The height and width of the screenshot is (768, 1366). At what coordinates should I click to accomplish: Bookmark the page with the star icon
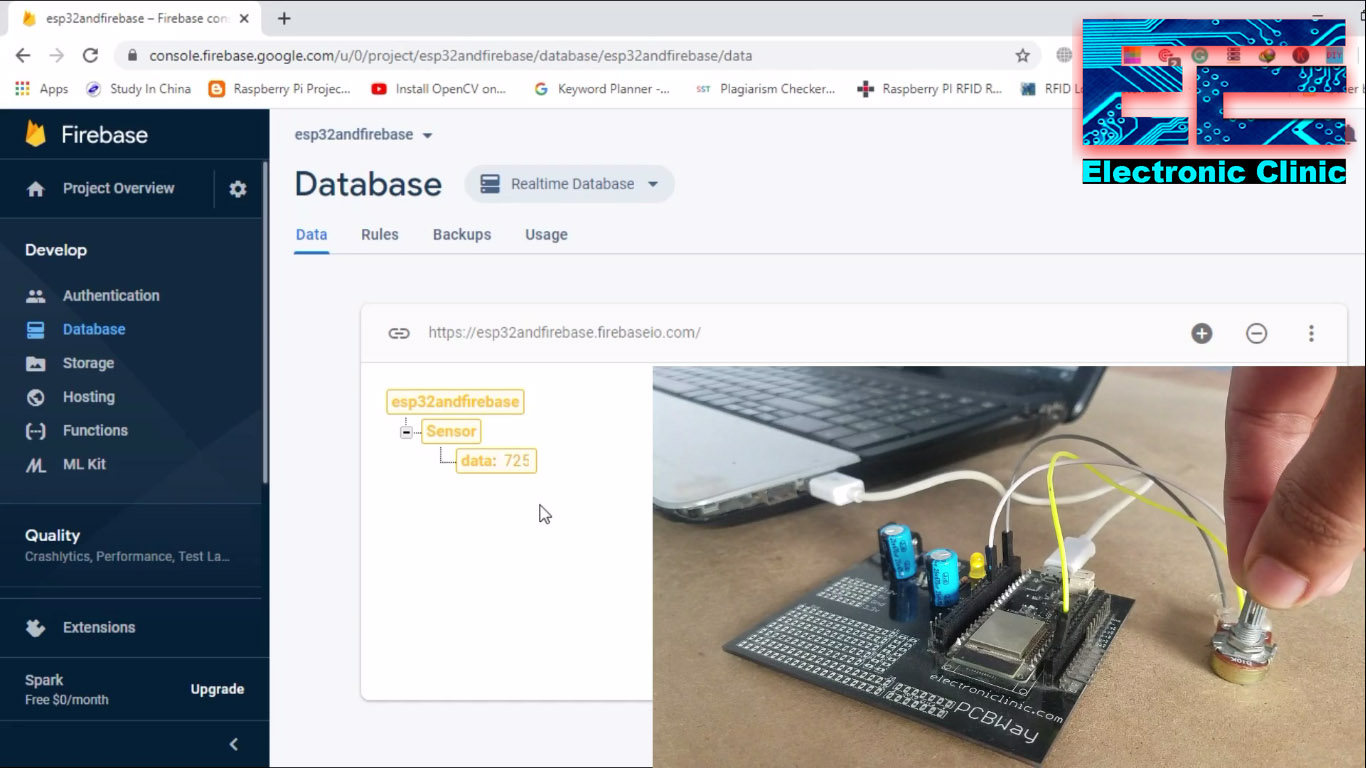(1022, 56)
